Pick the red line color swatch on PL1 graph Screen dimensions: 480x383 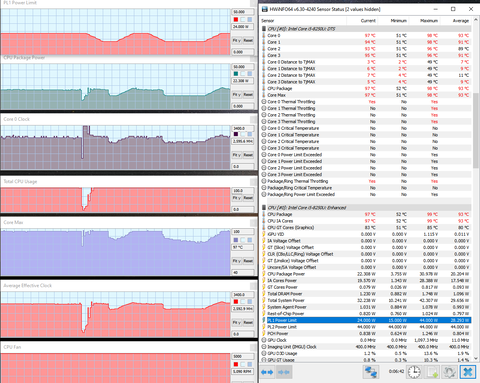236,19
